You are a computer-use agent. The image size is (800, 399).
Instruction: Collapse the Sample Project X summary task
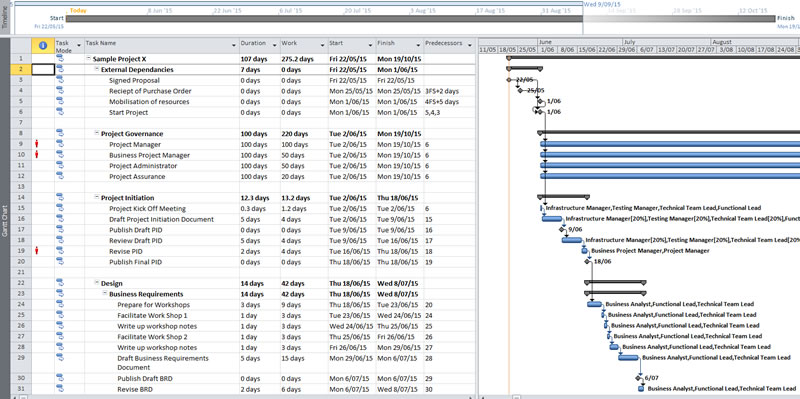89,59
